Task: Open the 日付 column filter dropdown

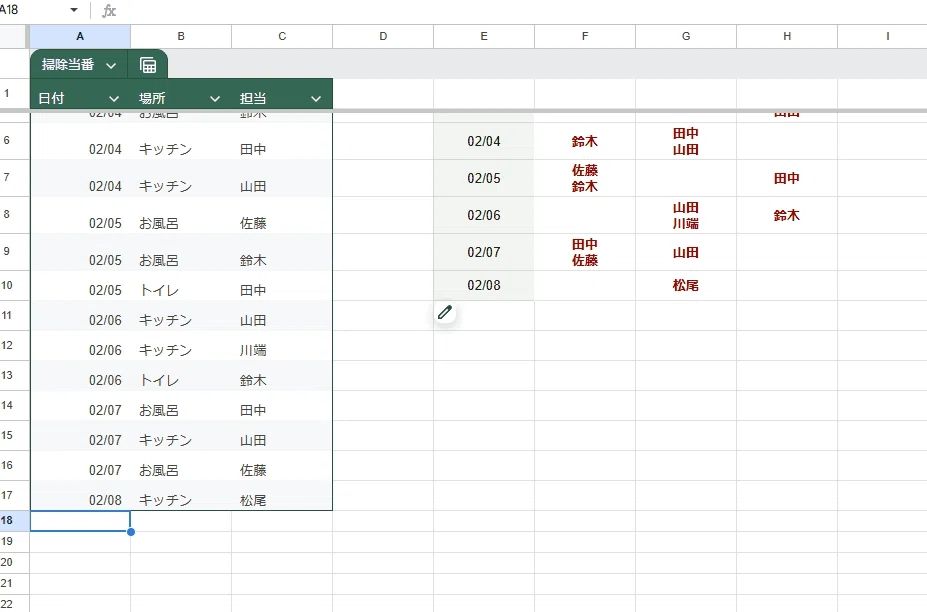Action: (114, 99)
